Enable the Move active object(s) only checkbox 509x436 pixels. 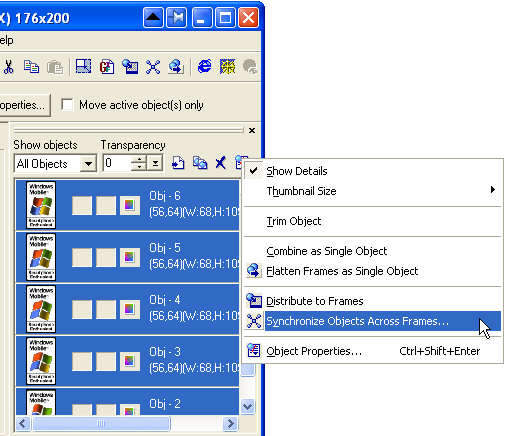67,105
